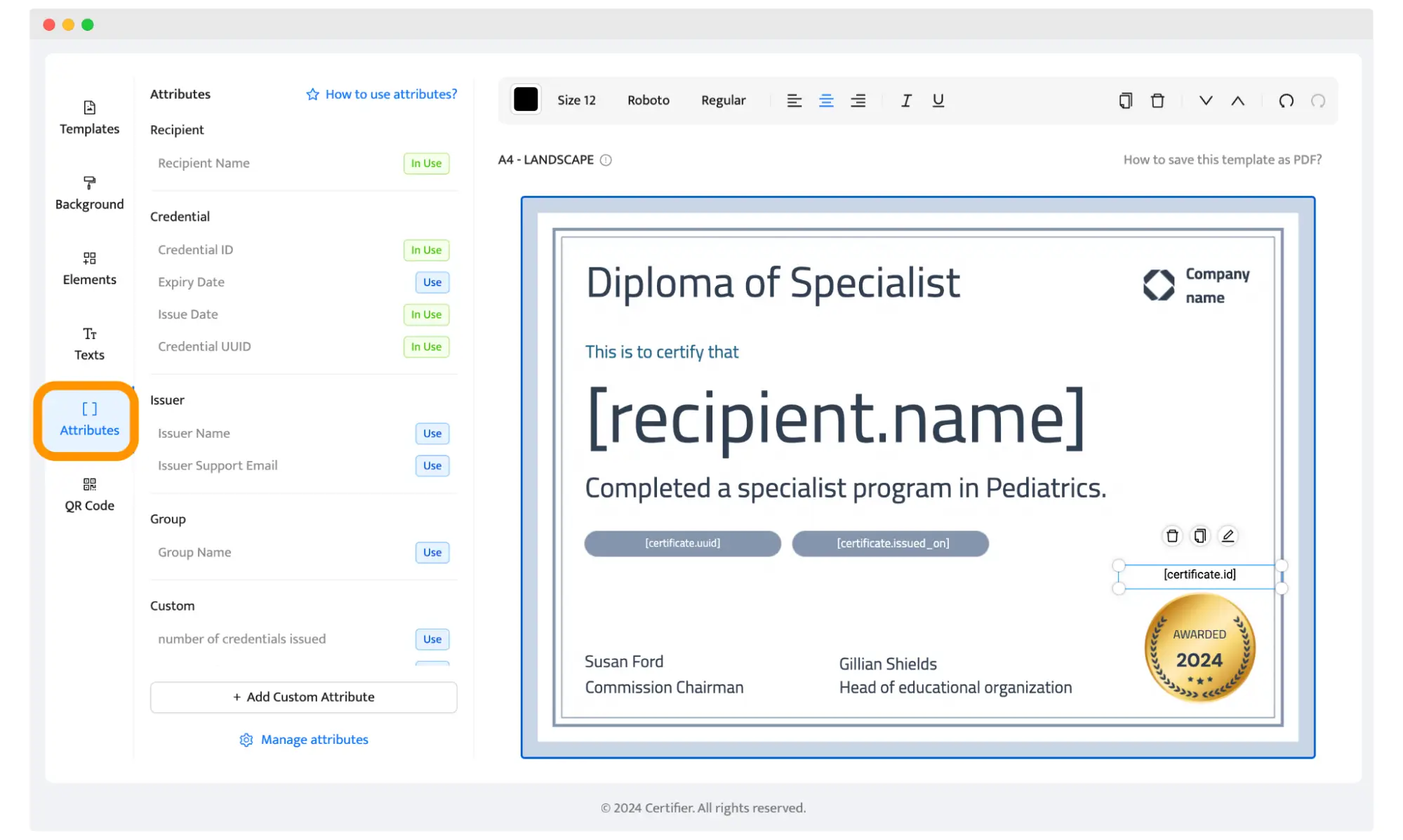Click Use button for Group Name
The height and width of the screenshot is (840, 1403).
pos(432,552)
